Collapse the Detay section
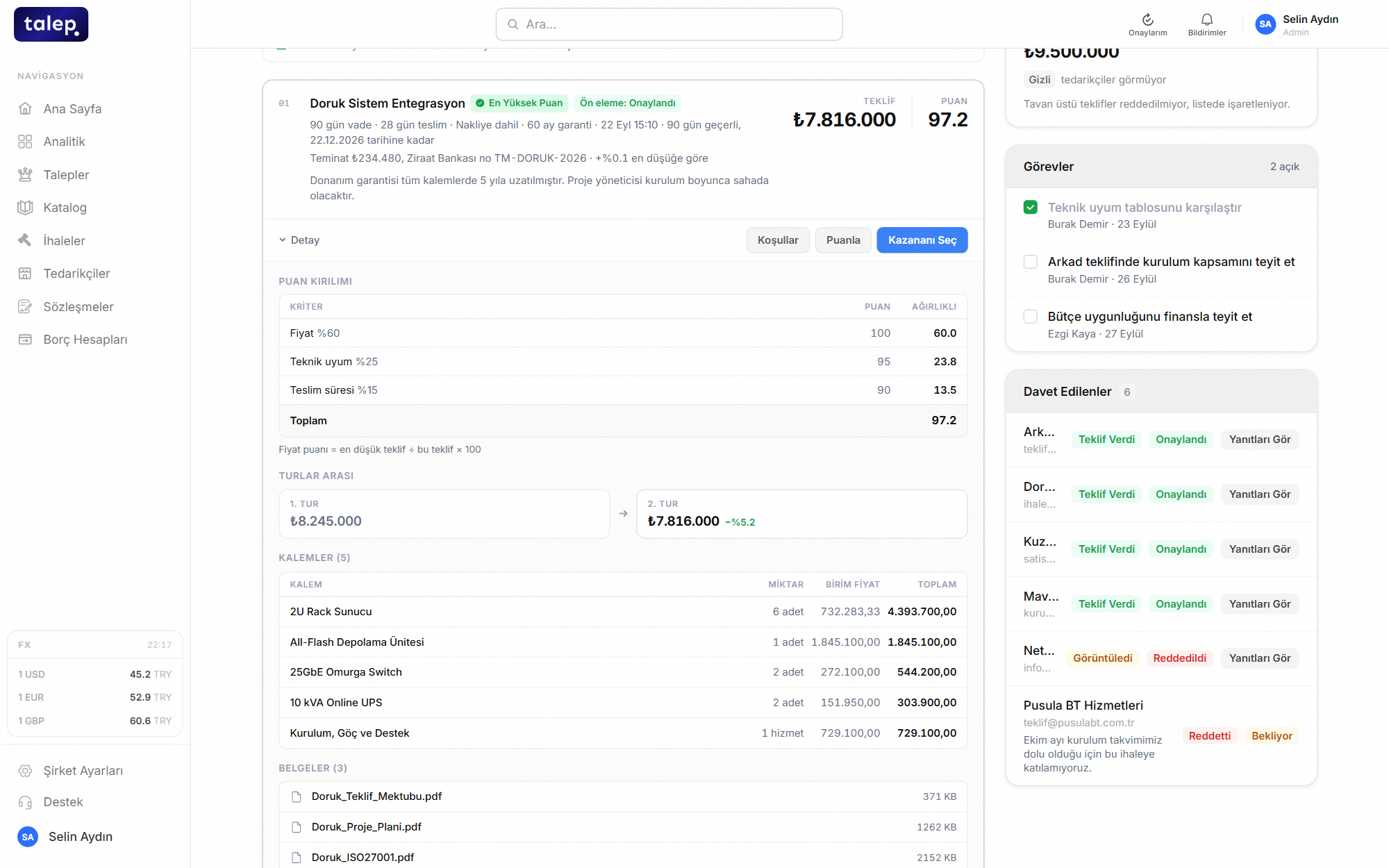The image size is (1389, 868). point(299,240)
